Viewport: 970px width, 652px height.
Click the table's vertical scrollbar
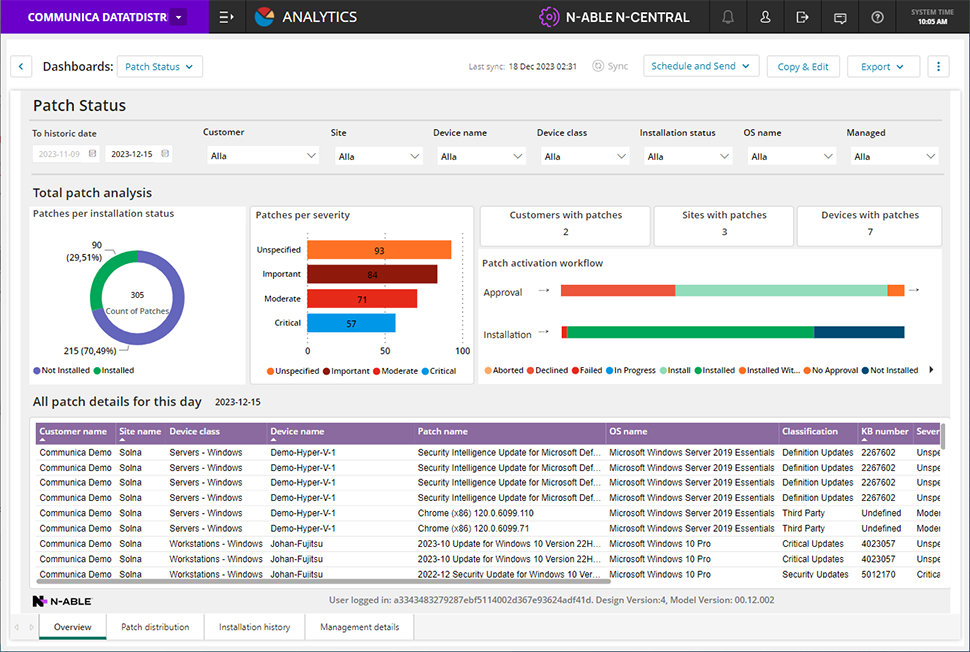pyautogui.click(x=943, y=436)
